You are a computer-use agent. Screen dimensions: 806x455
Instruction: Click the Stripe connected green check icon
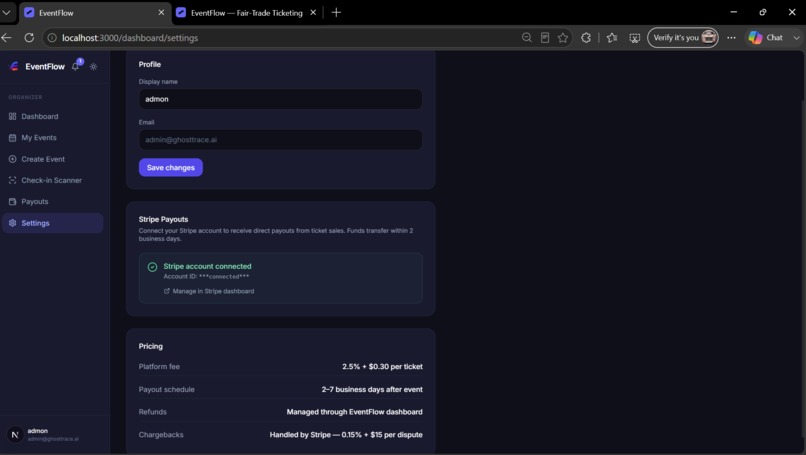tap(152, 267)
